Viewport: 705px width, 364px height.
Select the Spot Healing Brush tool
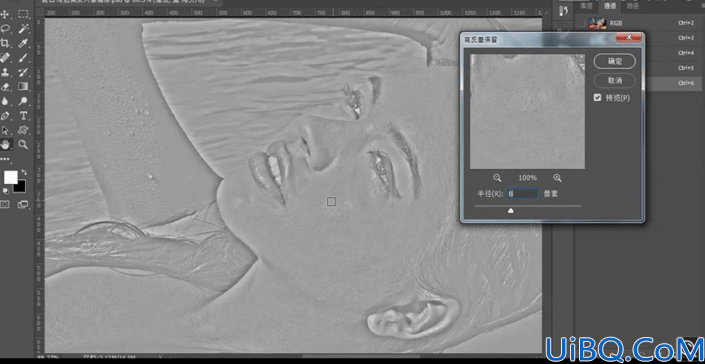click(5, 58)
